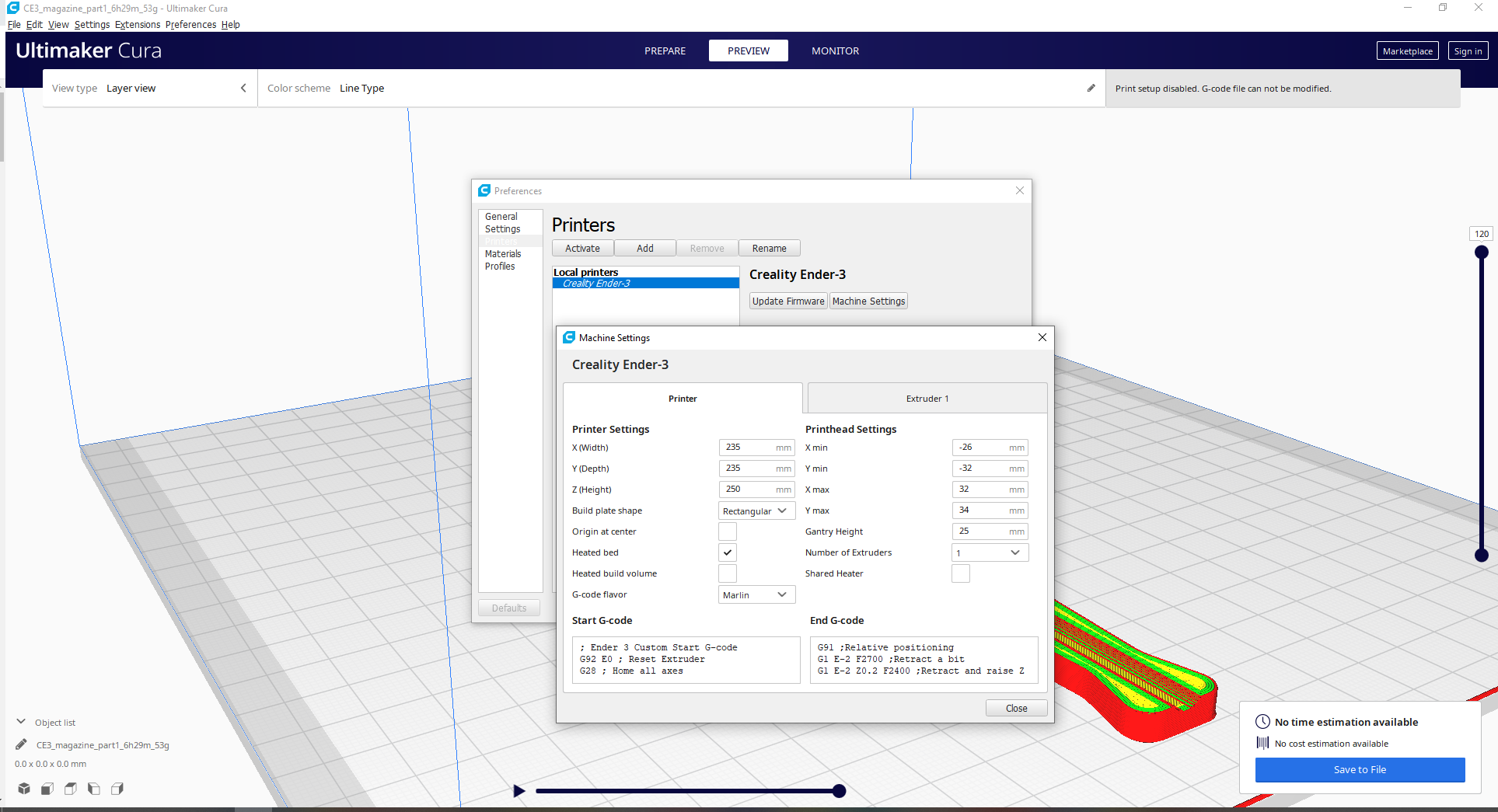The image size is (1498, 812).
Task: Open the Extensions menu
Action: tap(138, 24)
